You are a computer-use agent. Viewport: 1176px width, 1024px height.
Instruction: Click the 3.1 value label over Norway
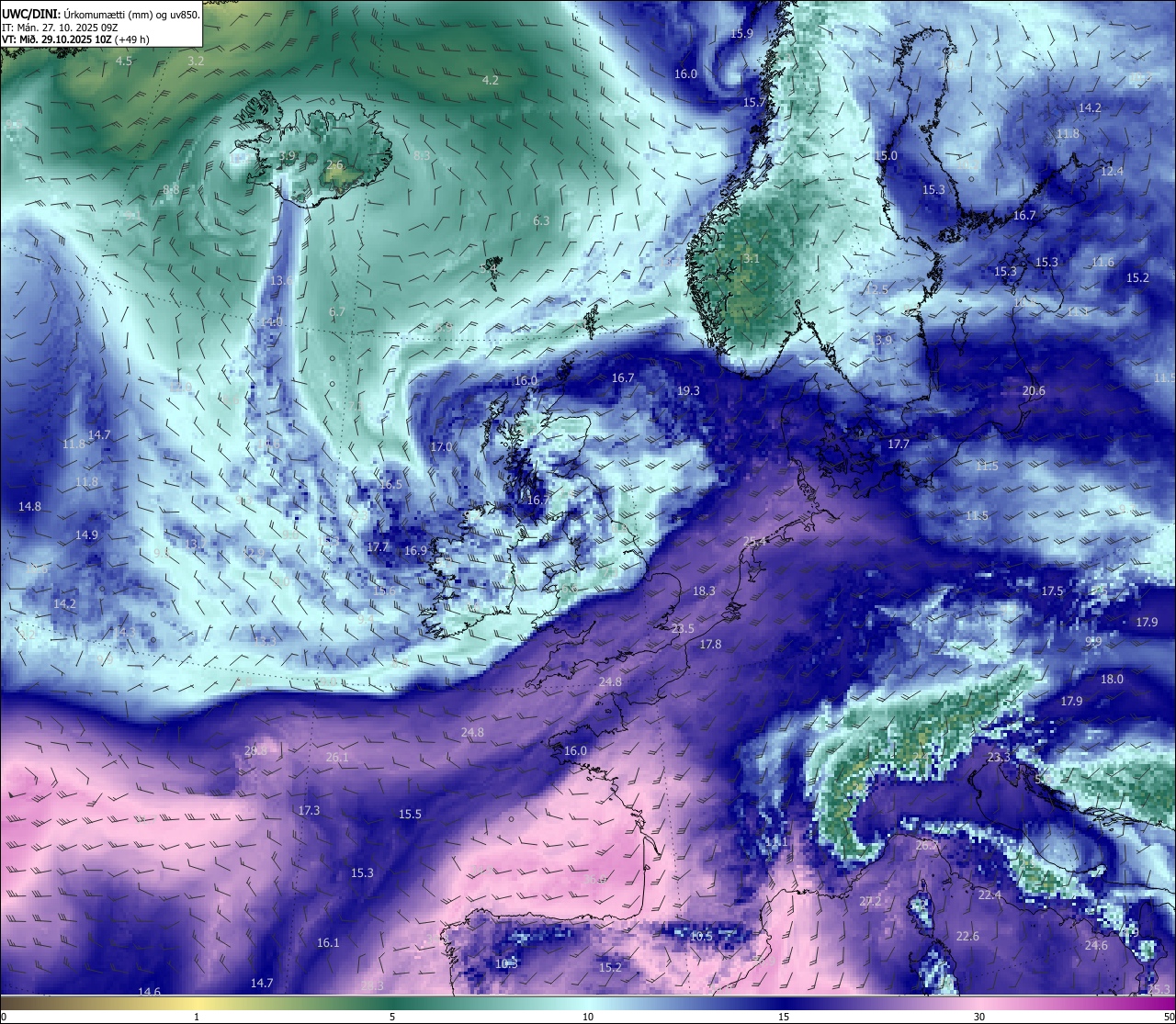(752, 258)
